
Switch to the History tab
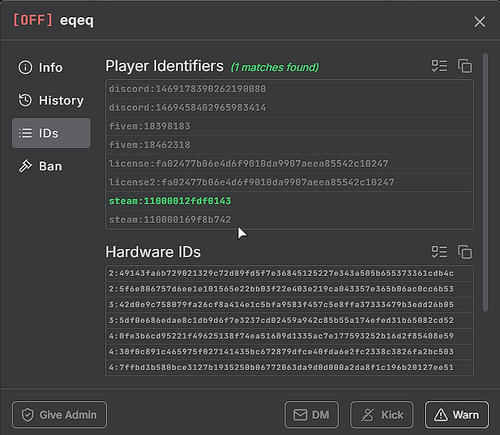pyautogui.click(x=51, y=100)
